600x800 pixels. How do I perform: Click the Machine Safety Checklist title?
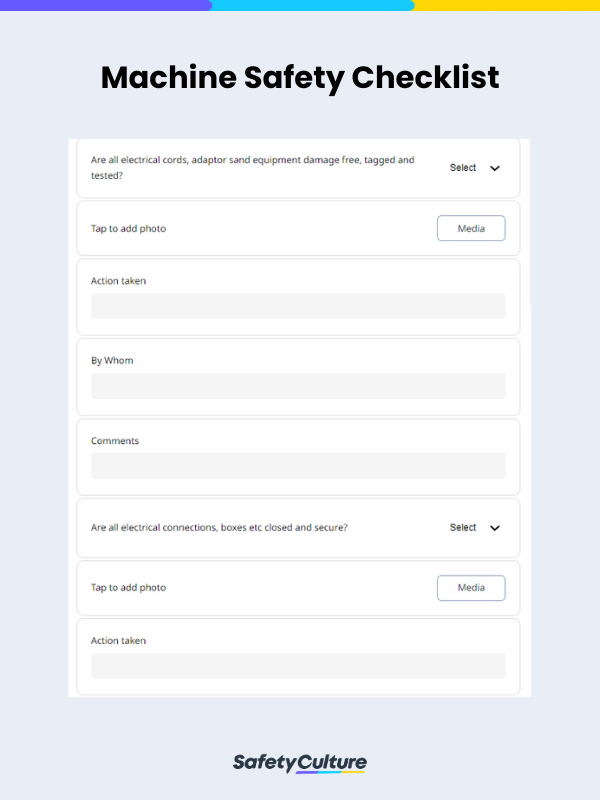pyautogui.click(x=299, y=78)
